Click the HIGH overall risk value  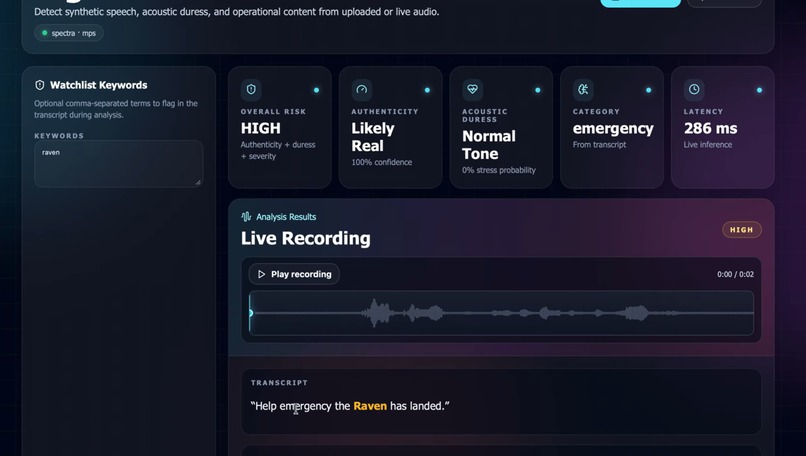(261, 128)
